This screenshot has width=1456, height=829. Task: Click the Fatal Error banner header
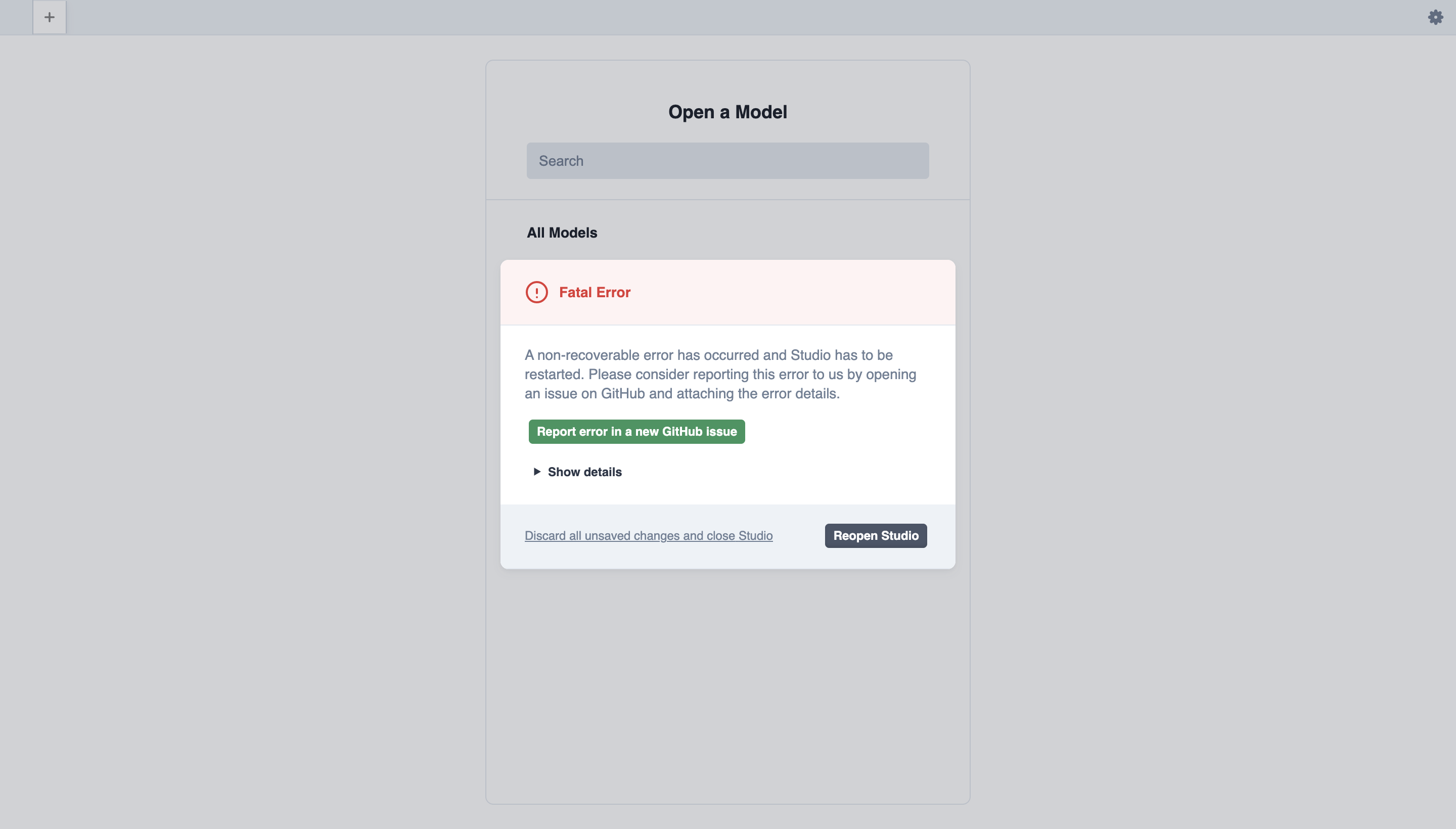595,292
